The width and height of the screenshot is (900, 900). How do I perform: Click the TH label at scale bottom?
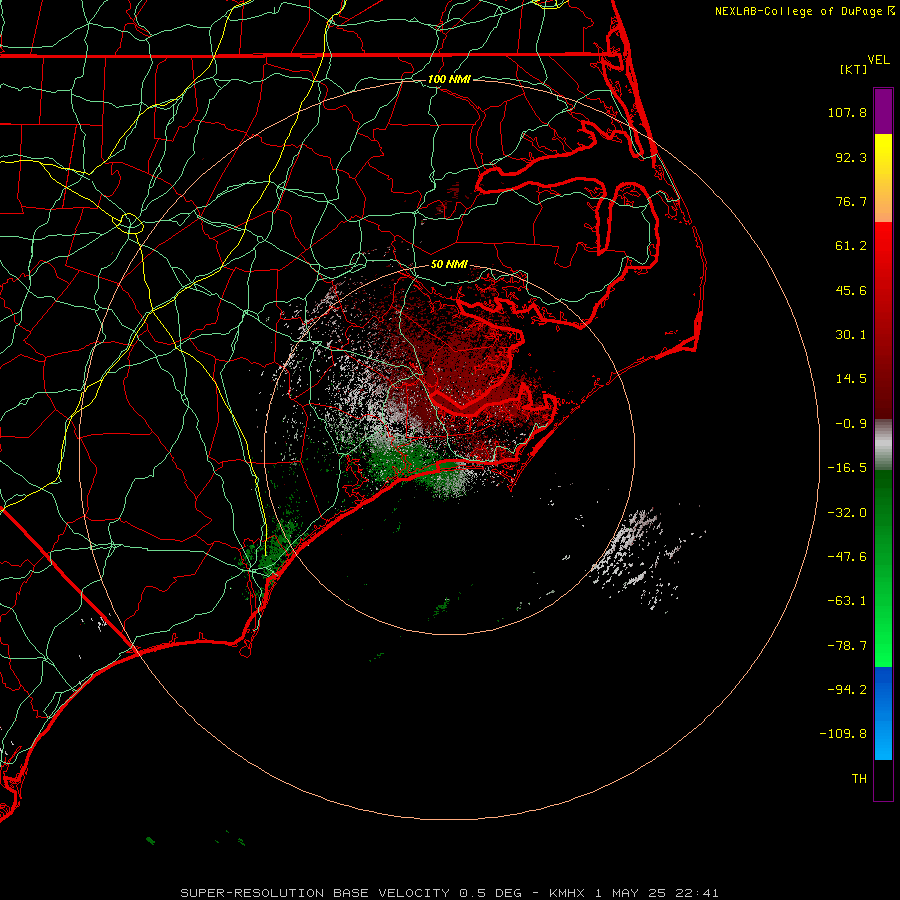pos(859,779)
